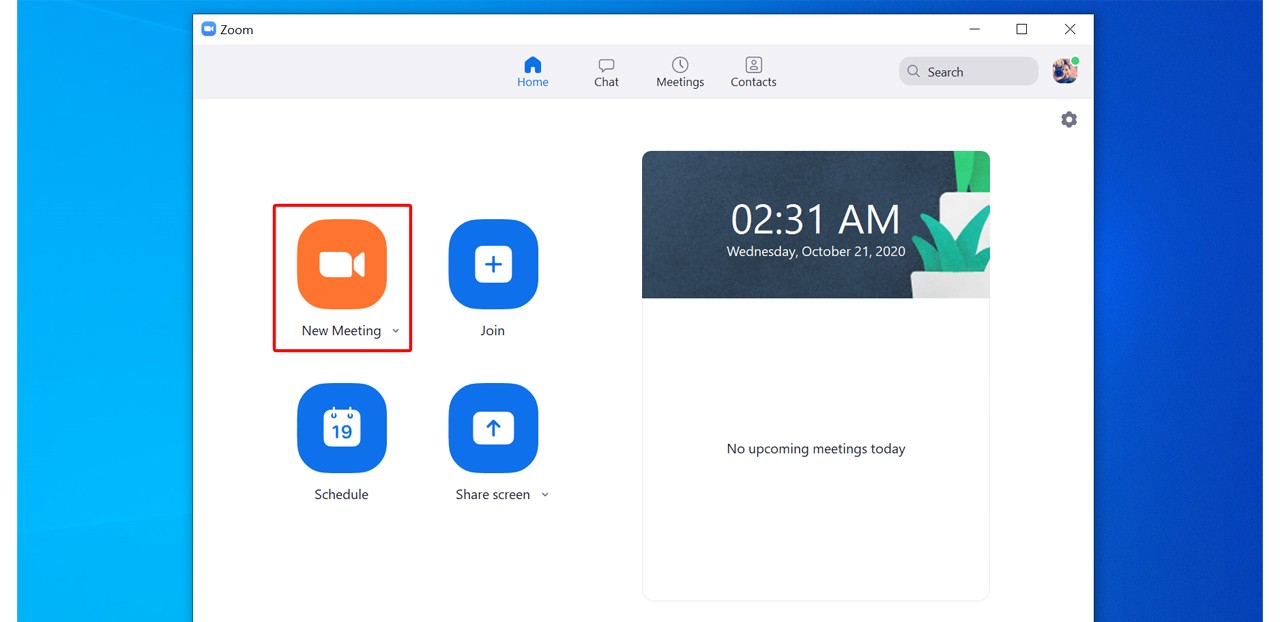Click the upcoming meetings panel
1280x622 pixels.
click(x=815, y=448)
